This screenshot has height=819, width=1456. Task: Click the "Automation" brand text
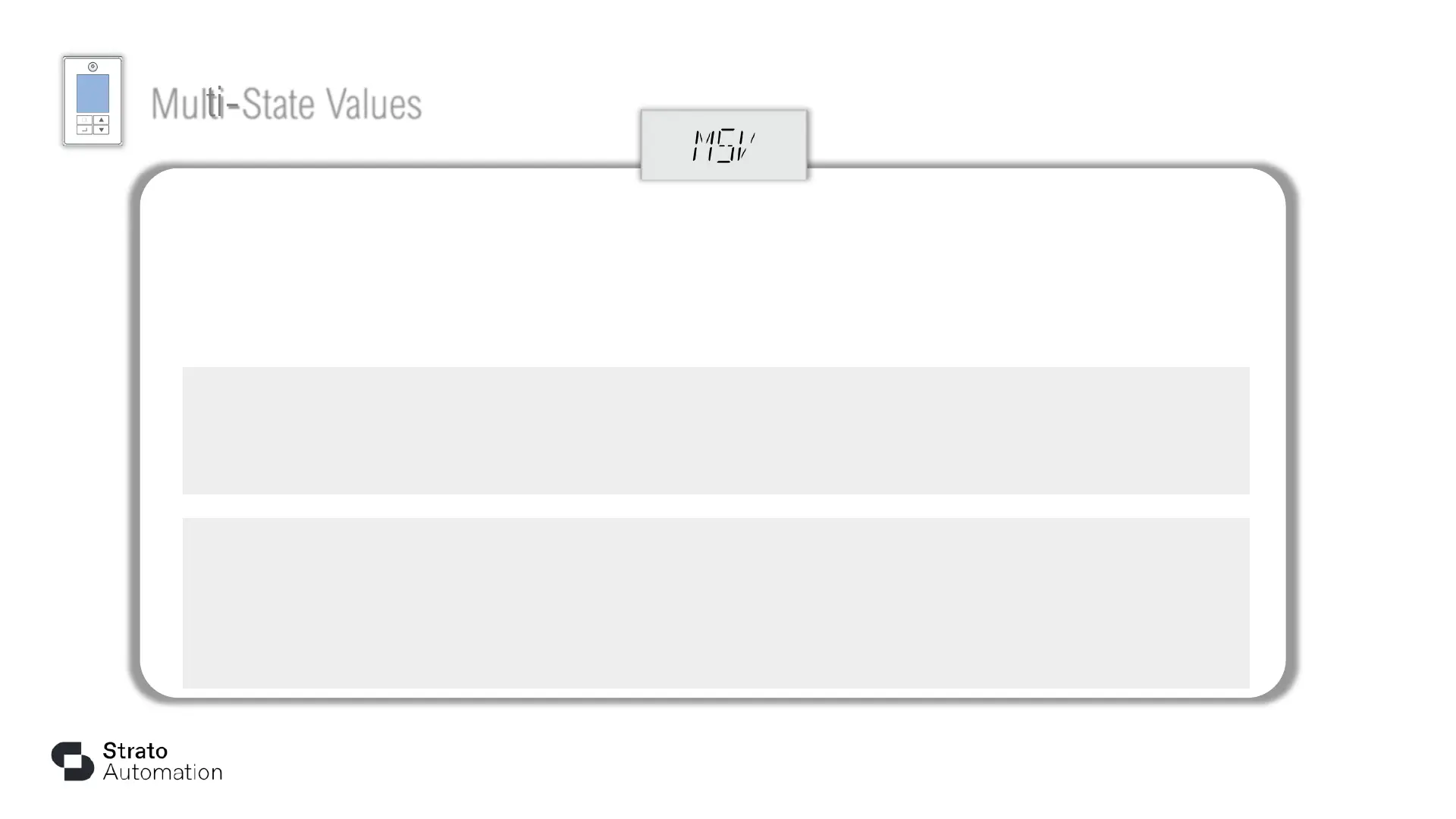pos(162,772)
